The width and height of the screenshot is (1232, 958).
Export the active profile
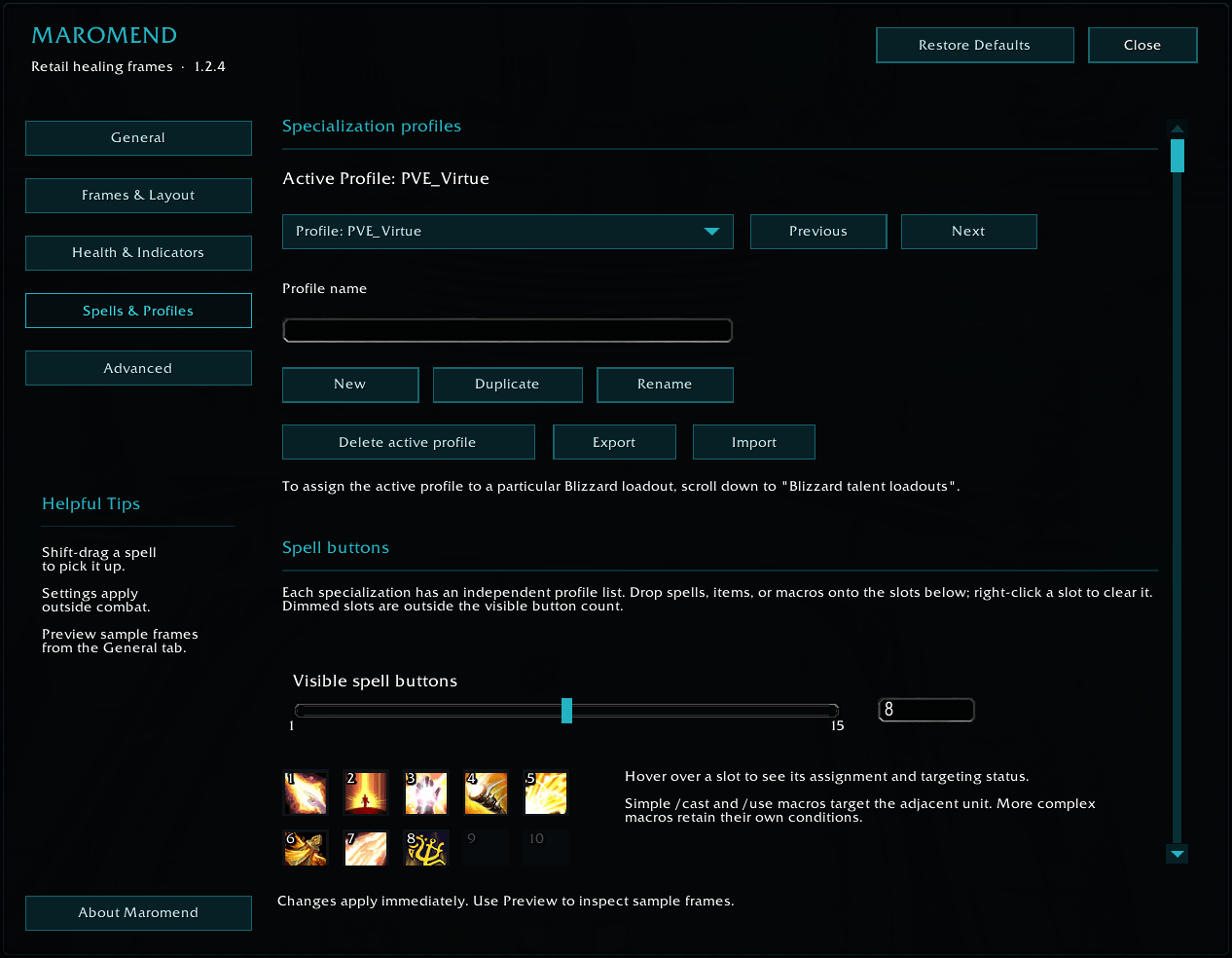pos(614,442)
